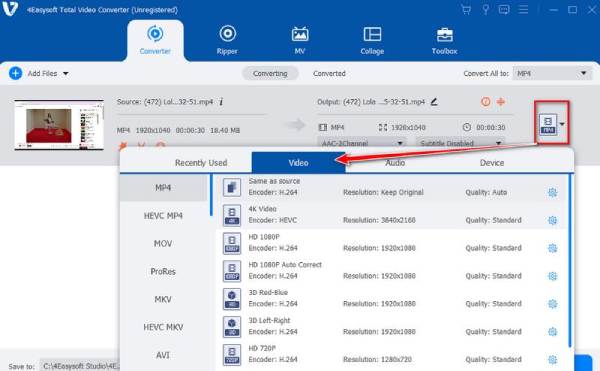Click the preset list vertical scrollbar
This screenshot has width=600, height=371.
tap(570, 261)
